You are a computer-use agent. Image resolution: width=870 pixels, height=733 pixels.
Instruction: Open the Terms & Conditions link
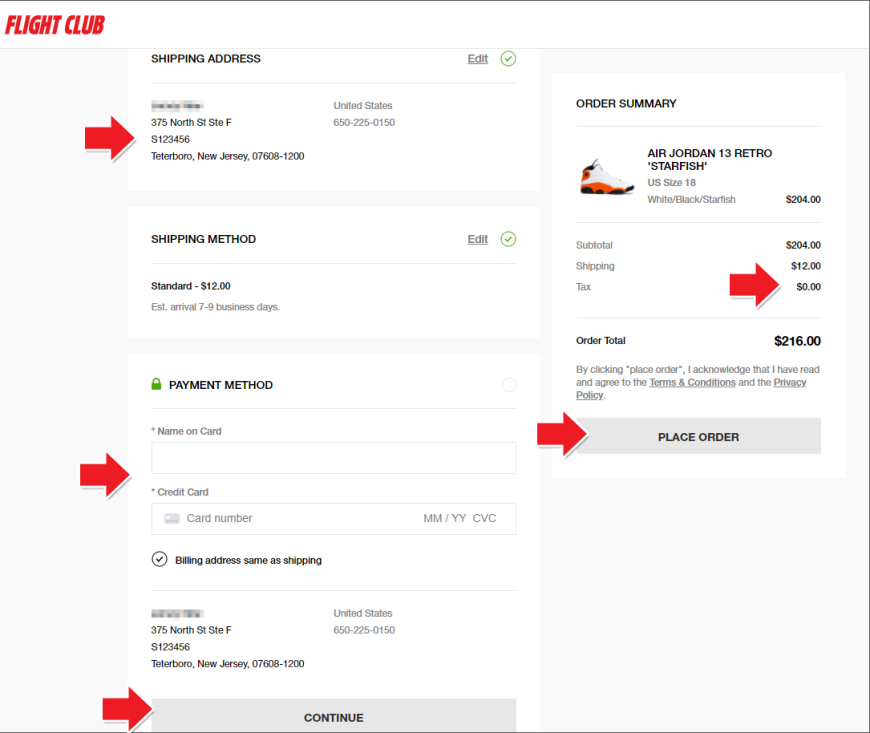click(x=692, y=382)
